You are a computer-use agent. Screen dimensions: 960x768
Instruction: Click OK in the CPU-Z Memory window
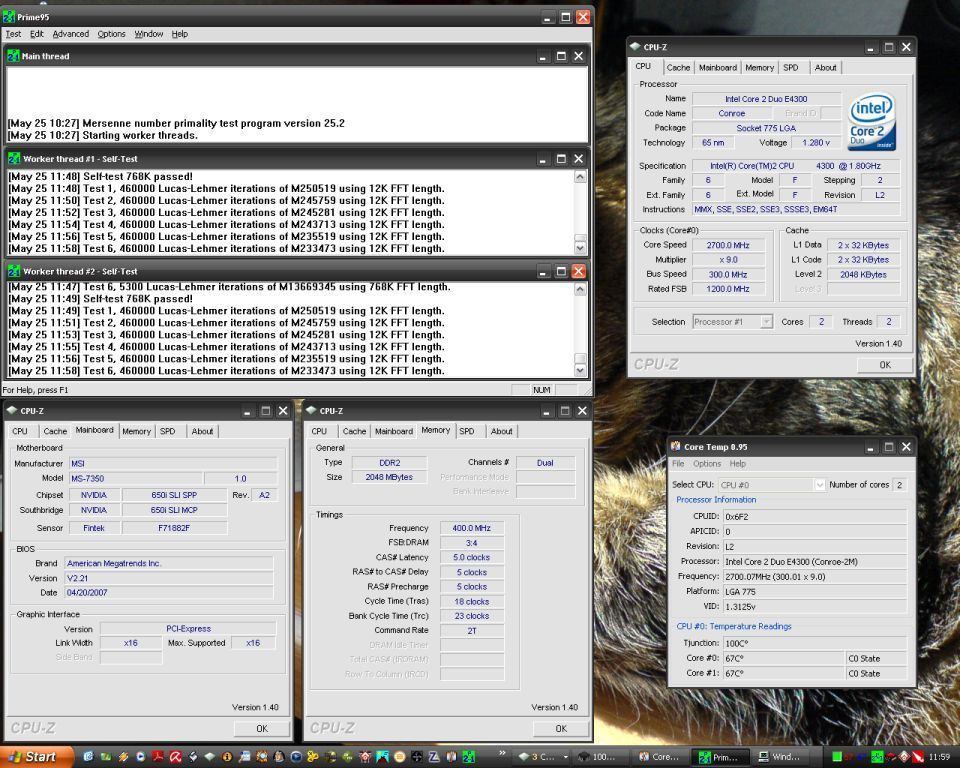[561, 728]
